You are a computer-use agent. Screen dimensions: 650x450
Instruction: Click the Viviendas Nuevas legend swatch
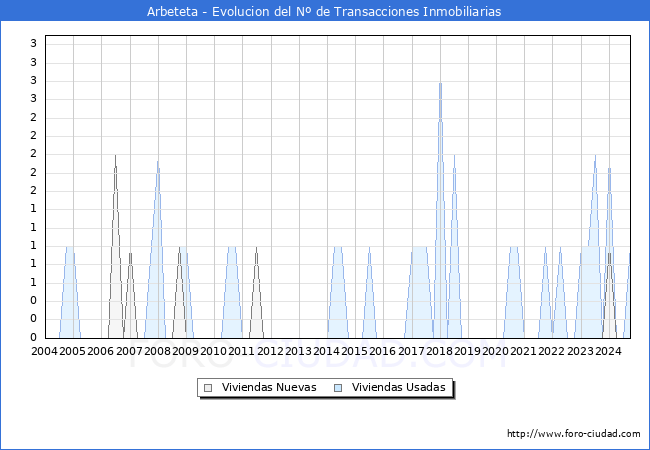(x=208, y=388)
